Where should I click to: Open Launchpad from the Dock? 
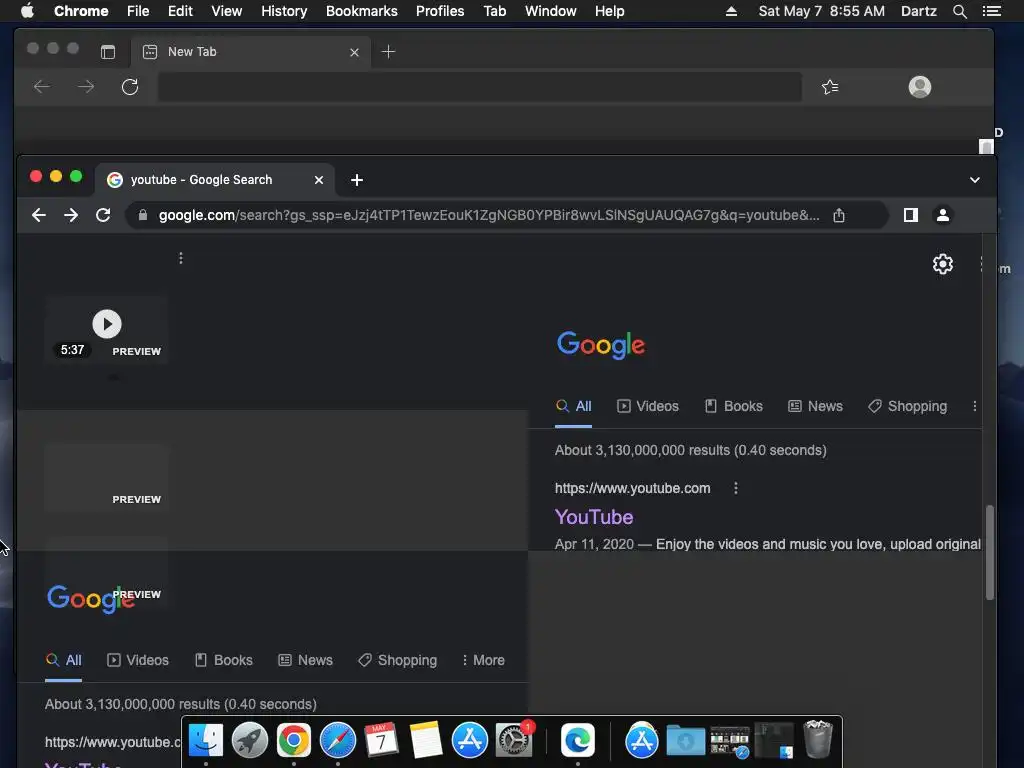pos(249,740)
